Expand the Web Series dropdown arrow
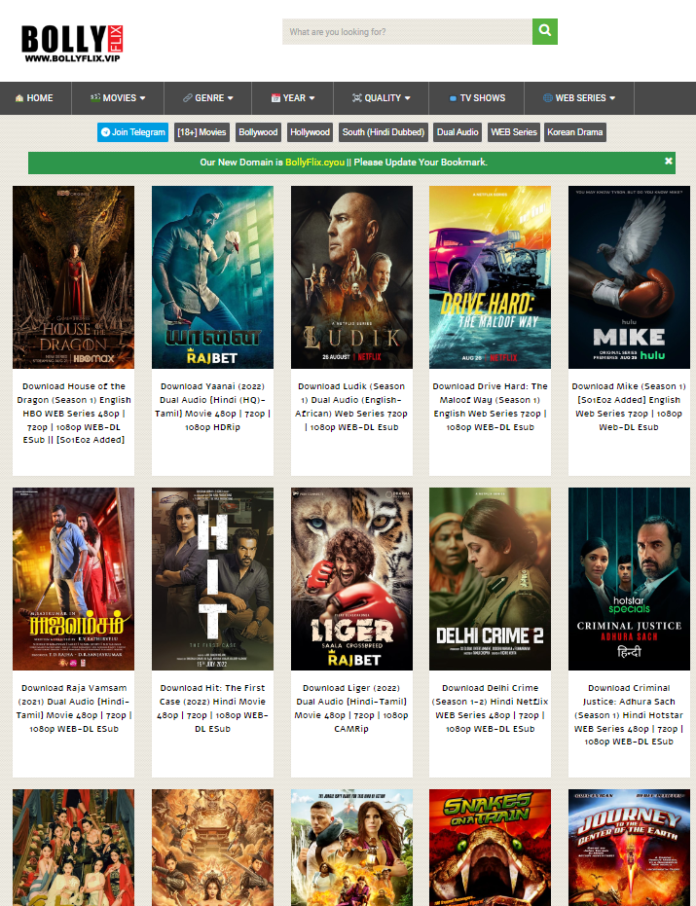The width and height of the screenshot is (696, 906). pos(612,98)
